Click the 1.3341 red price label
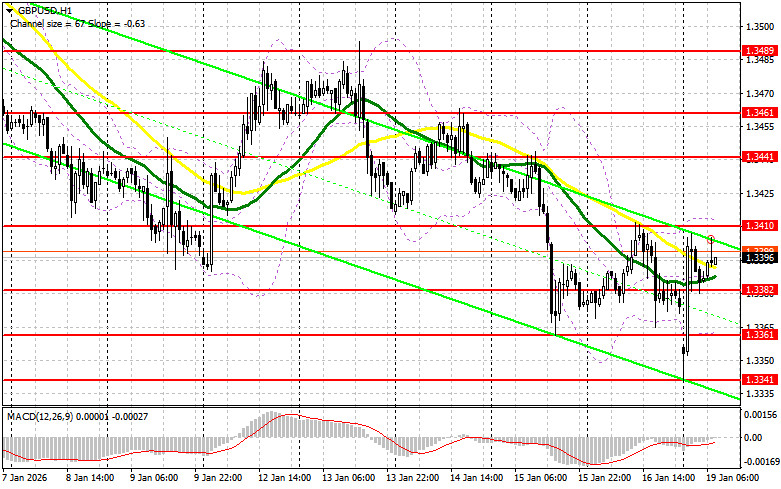 coord(760,380)
